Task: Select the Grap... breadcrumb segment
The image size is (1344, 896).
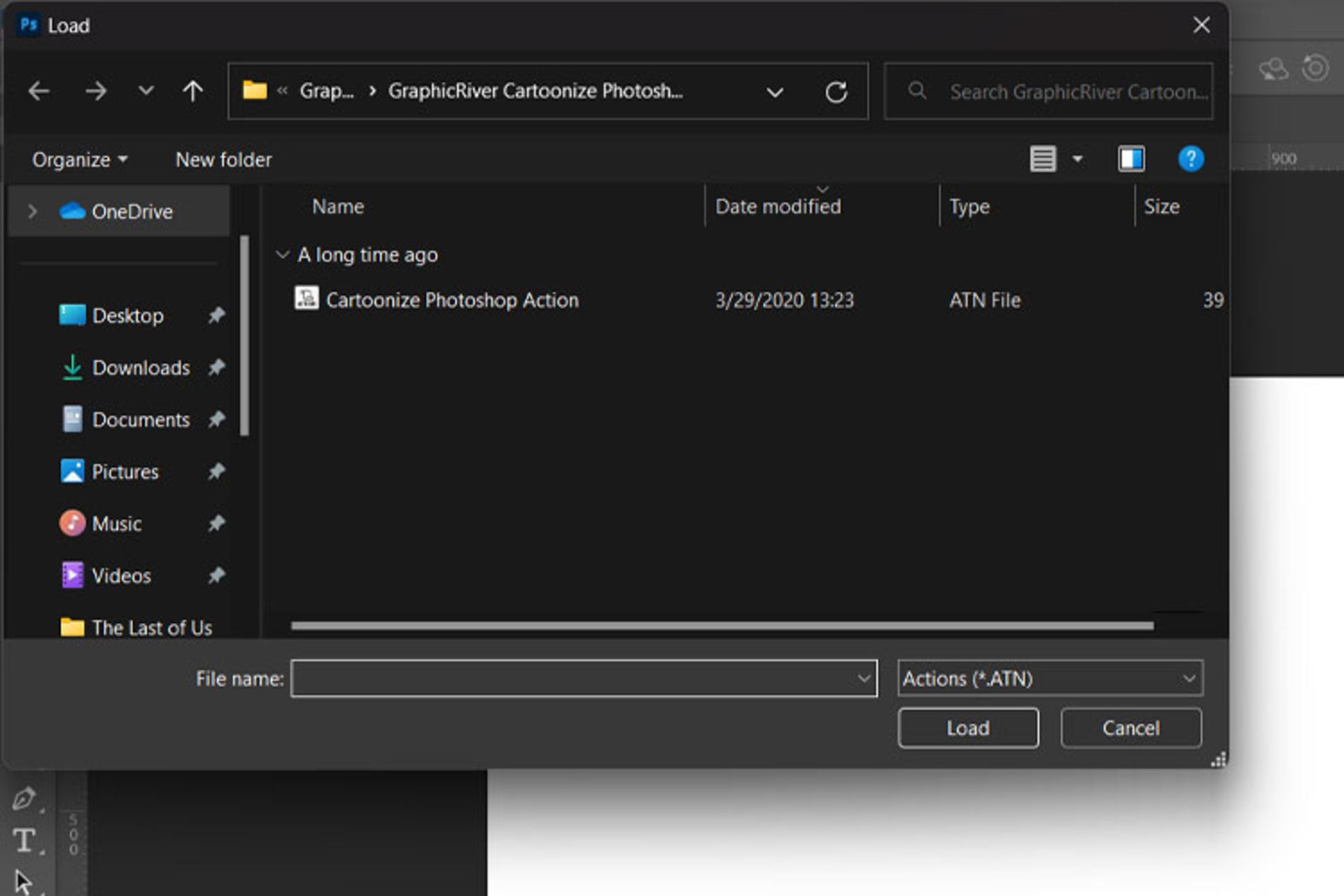Action: [x=327, y=91]
